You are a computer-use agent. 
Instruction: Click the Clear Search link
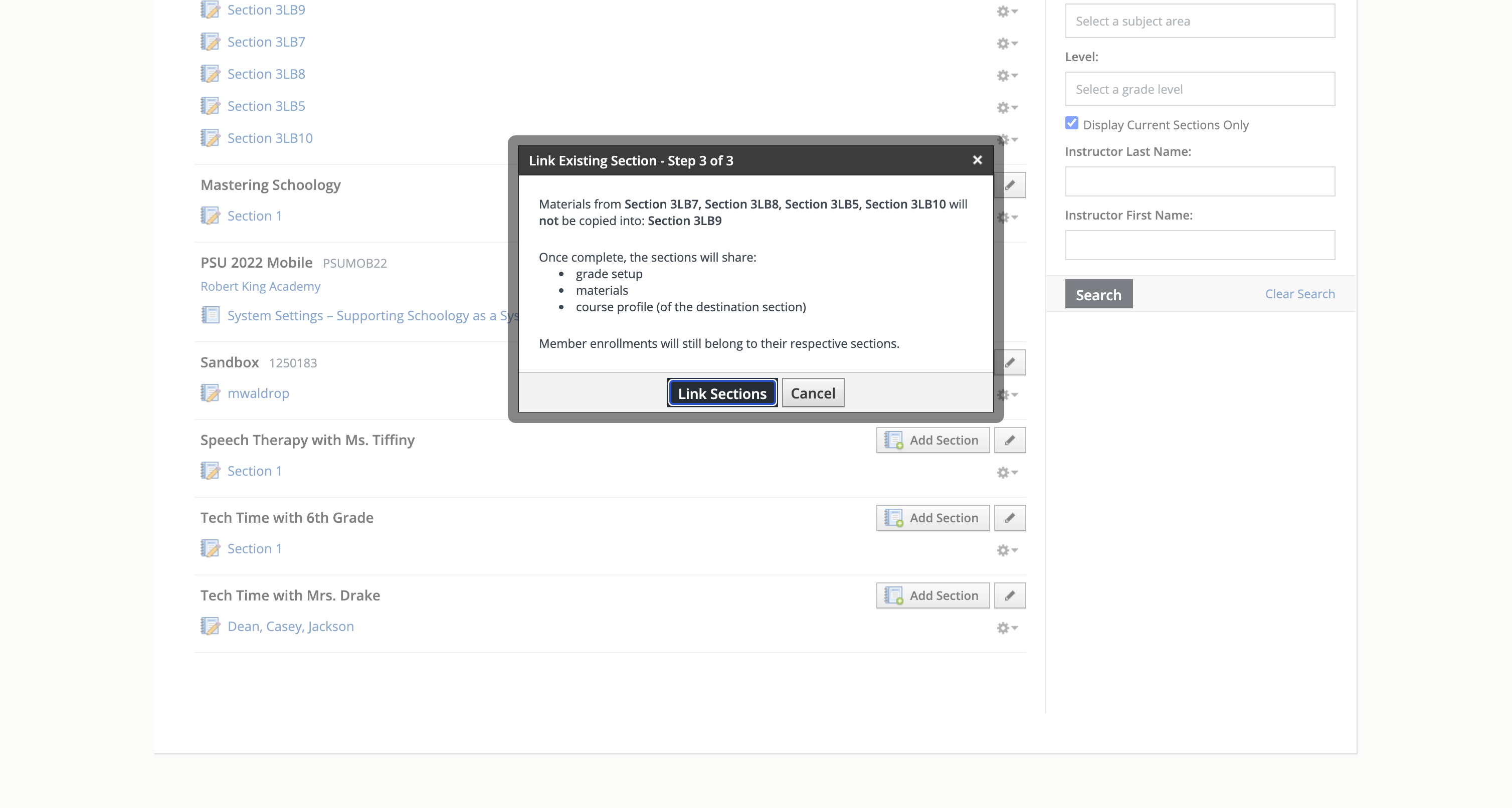1299,294
